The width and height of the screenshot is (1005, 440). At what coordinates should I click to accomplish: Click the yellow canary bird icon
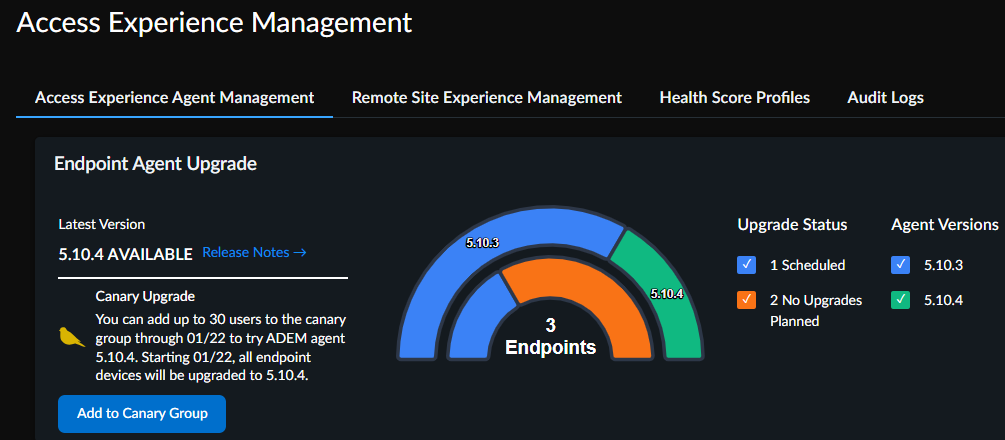tap(70, 336)
